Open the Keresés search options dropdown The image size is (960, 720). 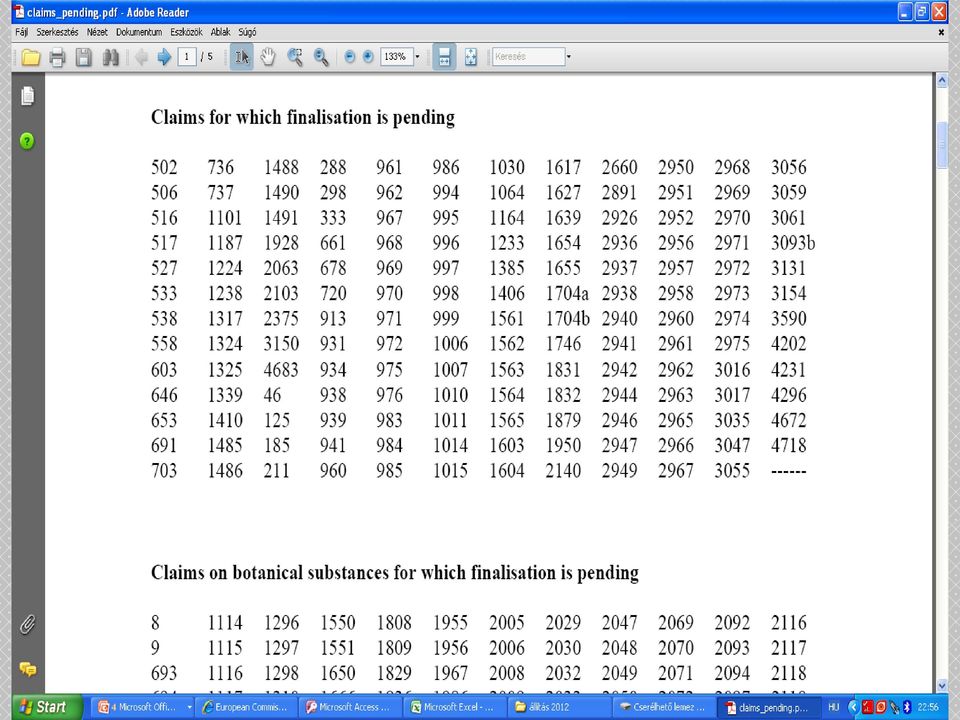pos(569,57)
